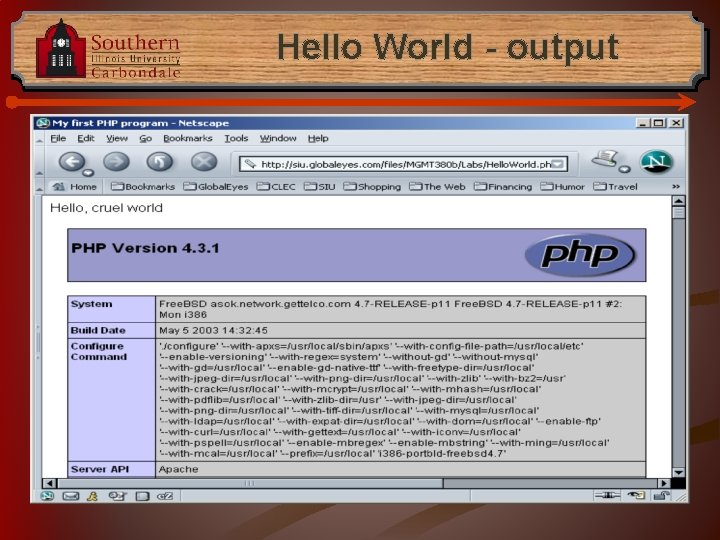Open the SIU bookmark folder
The height and width of the screenshot is (540, 720).
(320, 186)
